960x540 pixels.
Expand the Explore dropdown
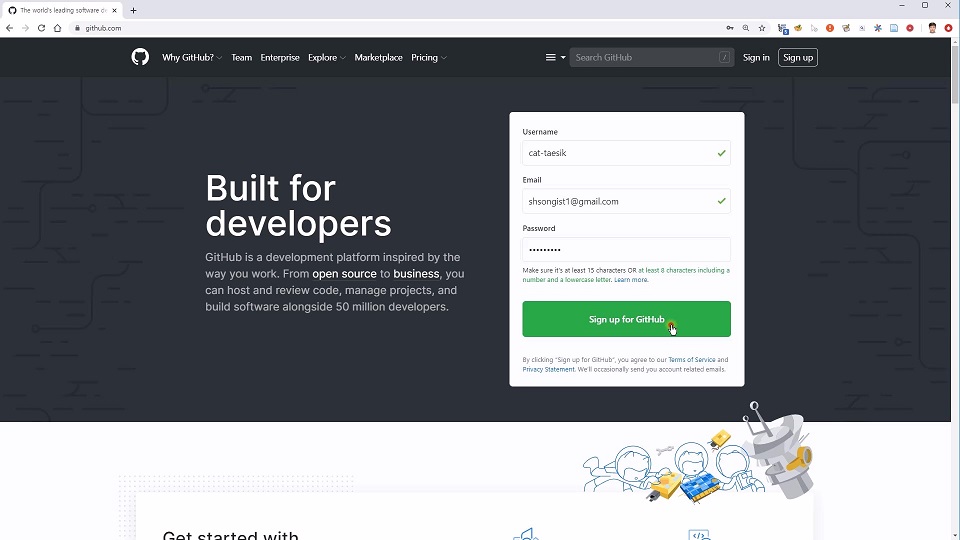click(326, 58)
